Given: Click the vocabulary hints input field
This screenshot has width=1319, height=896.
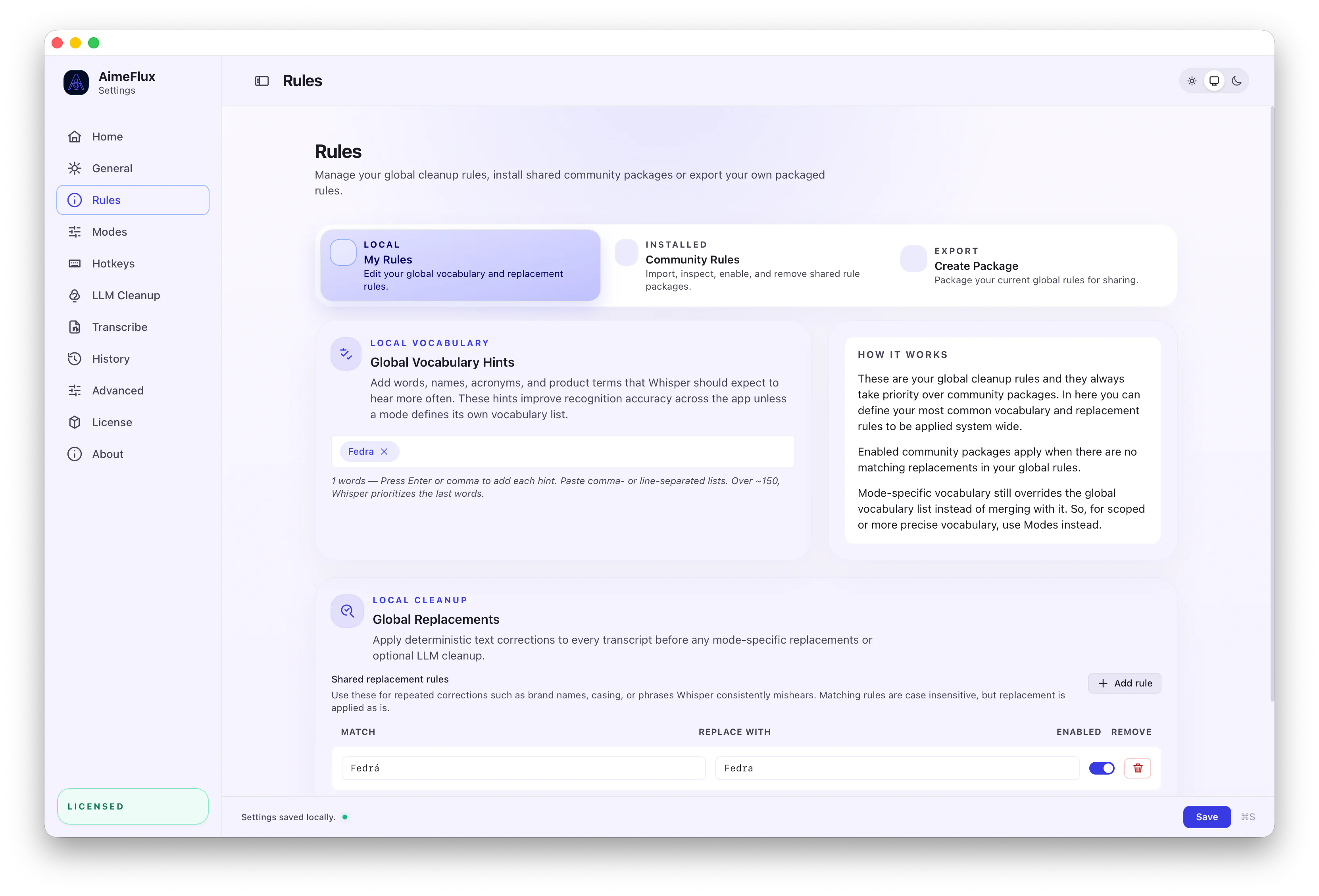Looking at the screenshot, I should pyautogui.click(x=563, y=452).
